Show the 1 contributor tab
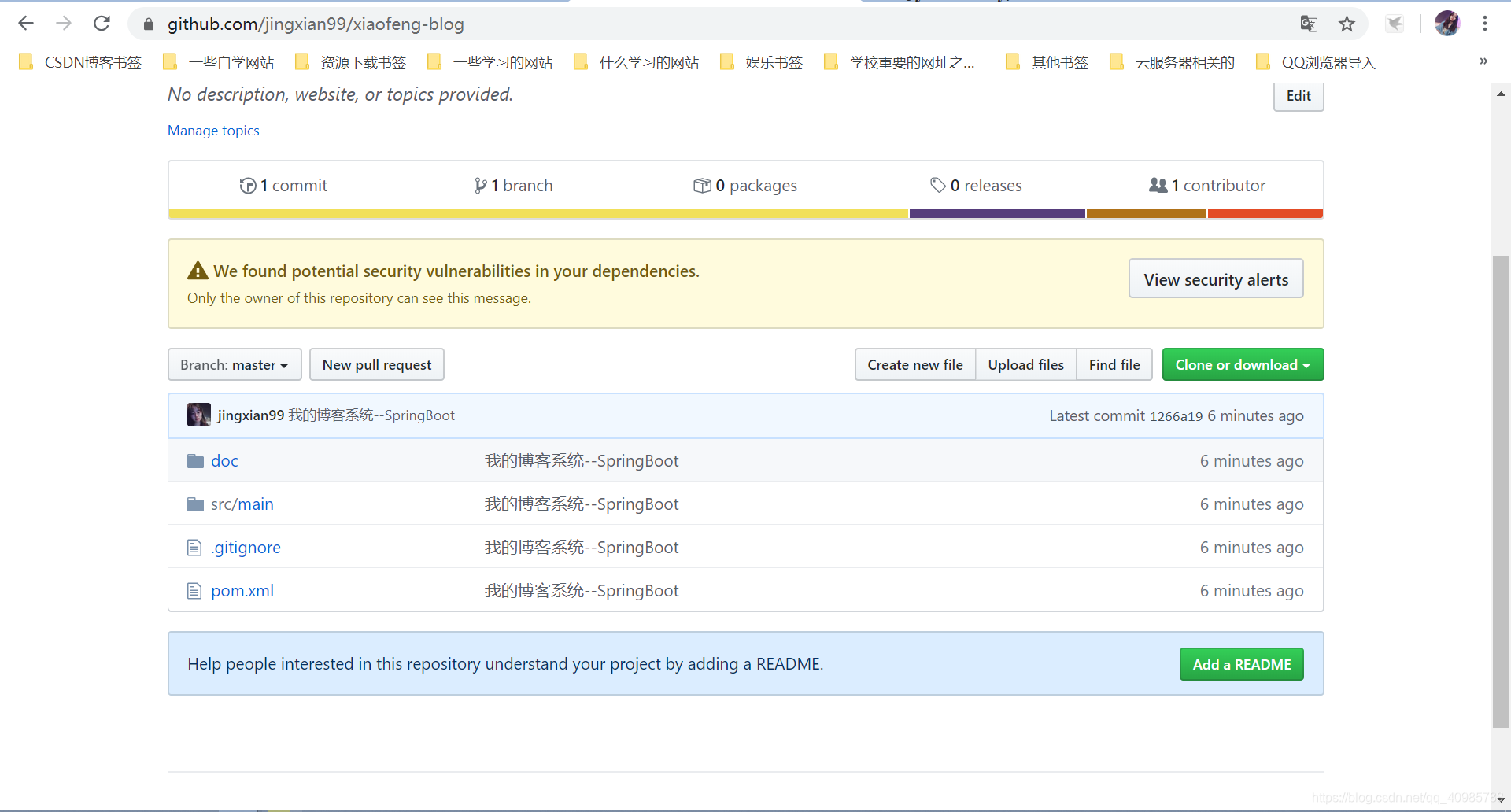Screen dimensions: 1511x812 click(1207, 186)
